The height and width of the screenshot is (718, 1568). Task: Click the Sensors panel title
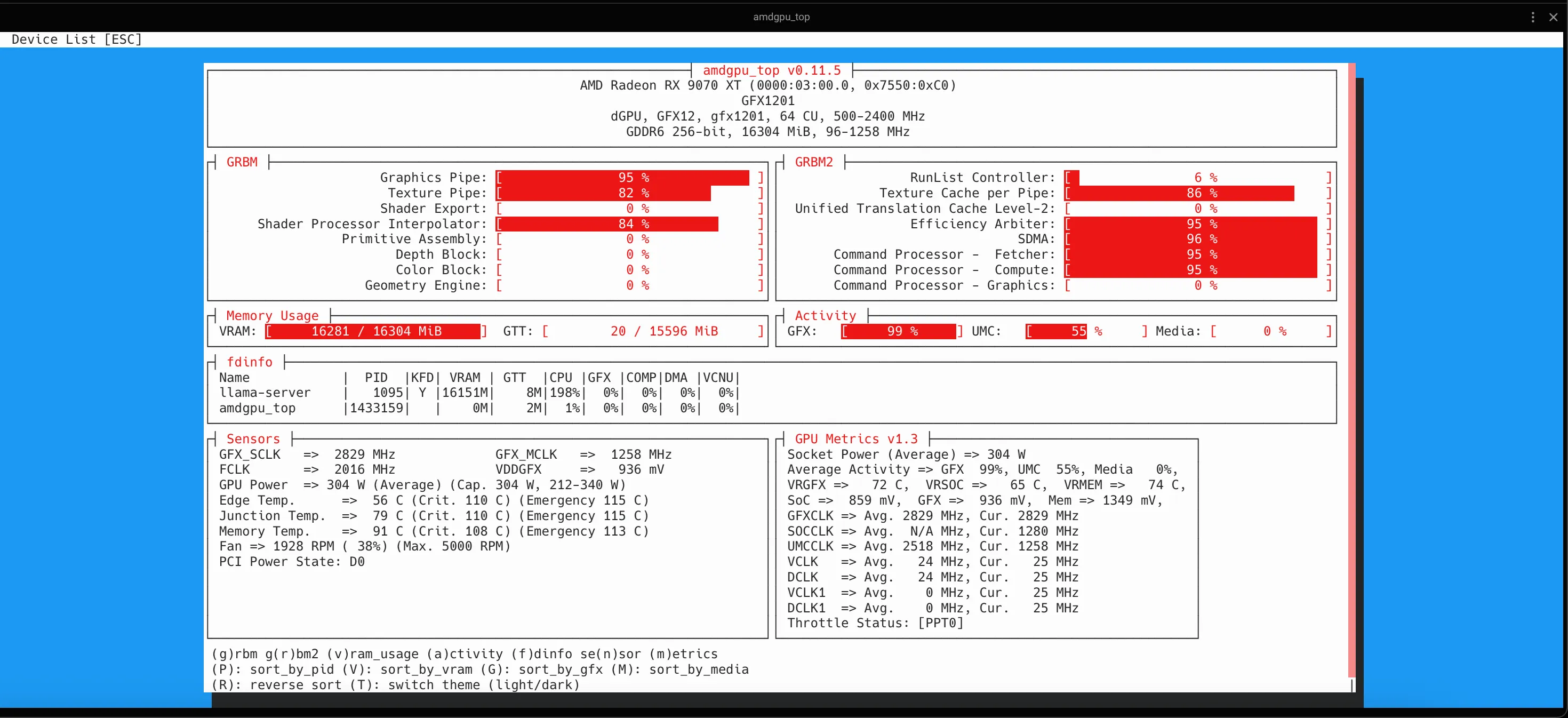[253, 438]
